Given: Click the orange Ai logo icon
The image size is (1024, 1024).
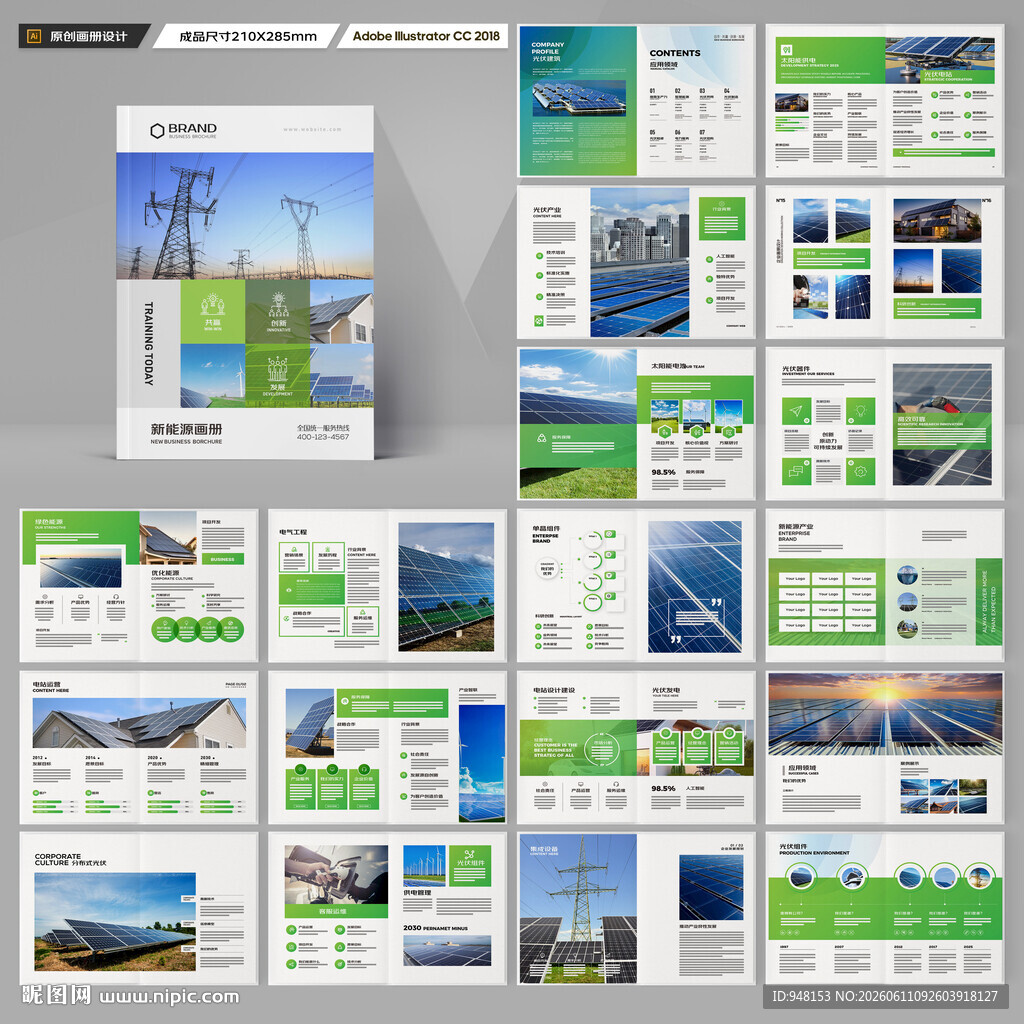Looking at the screenshot, I should [34, 37].
